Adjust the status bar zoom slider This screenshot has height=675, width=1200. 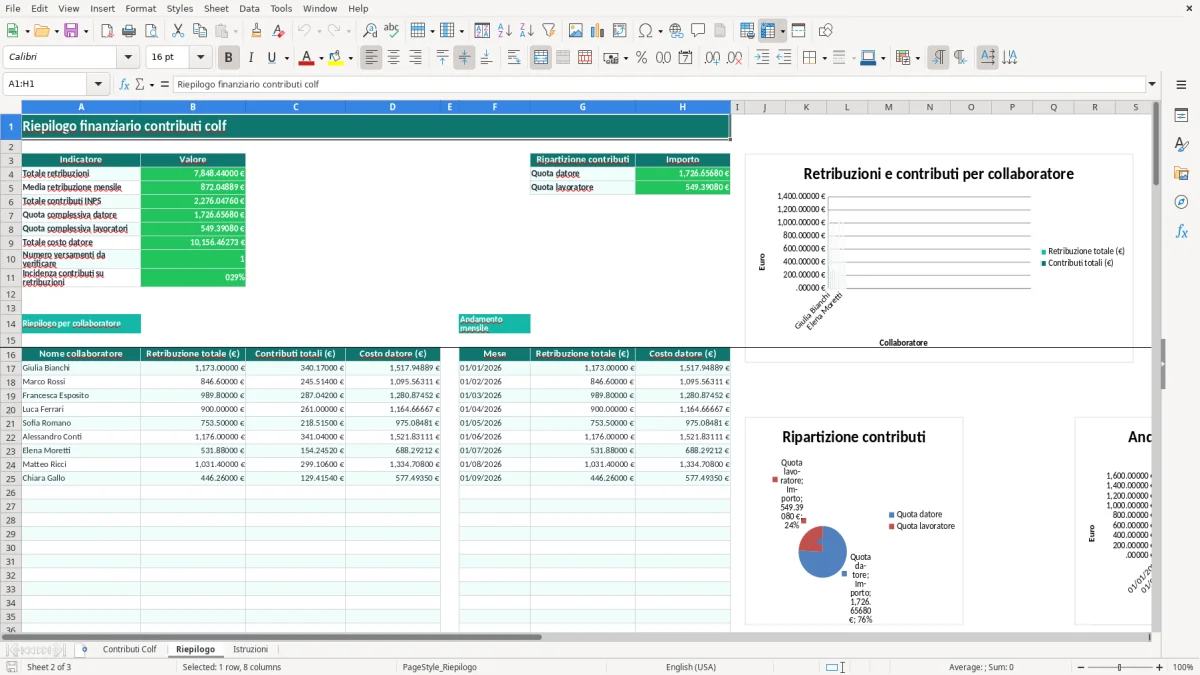1119,667
